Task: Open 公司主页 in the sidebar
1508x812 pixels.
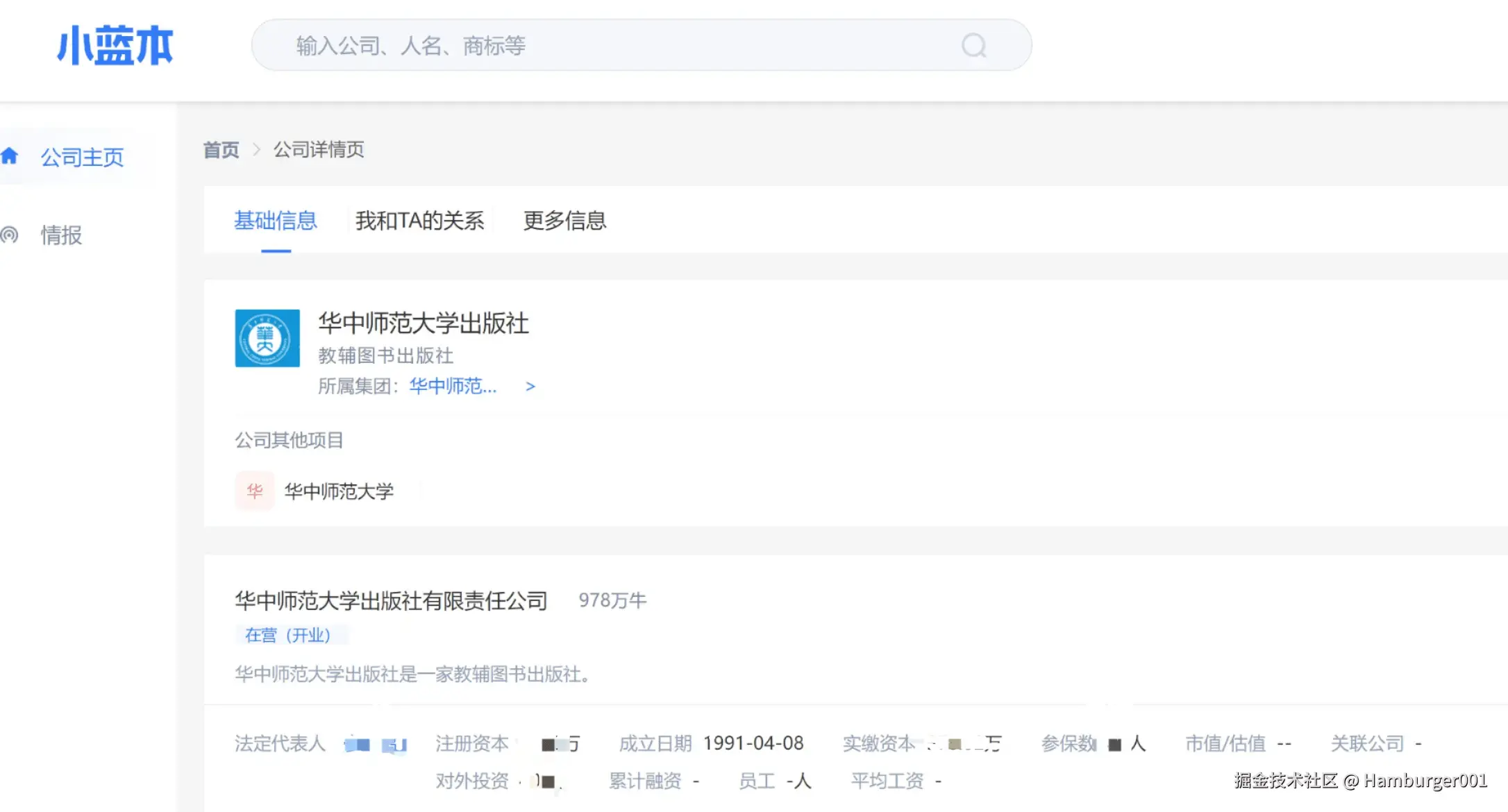Action: pyautogui.click(x=82, y=158)
